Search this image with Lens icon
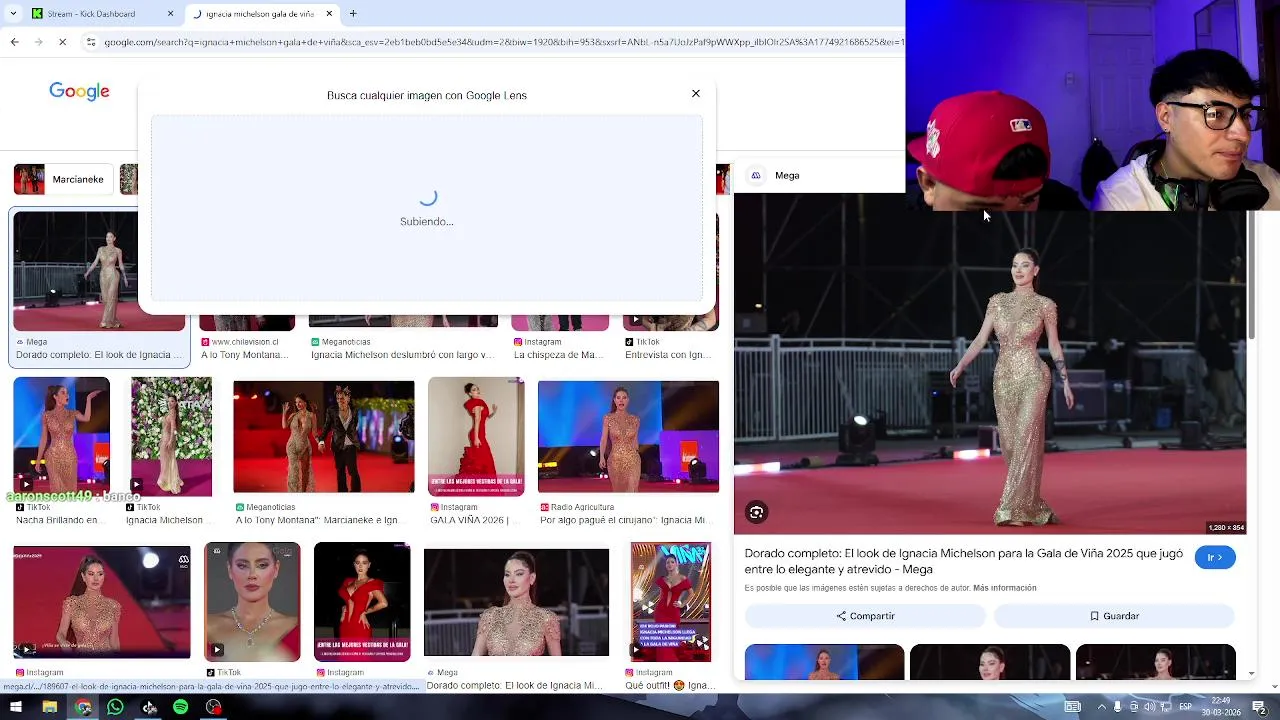This screenshot has width=1280, height=720. (x=757, y=513)
